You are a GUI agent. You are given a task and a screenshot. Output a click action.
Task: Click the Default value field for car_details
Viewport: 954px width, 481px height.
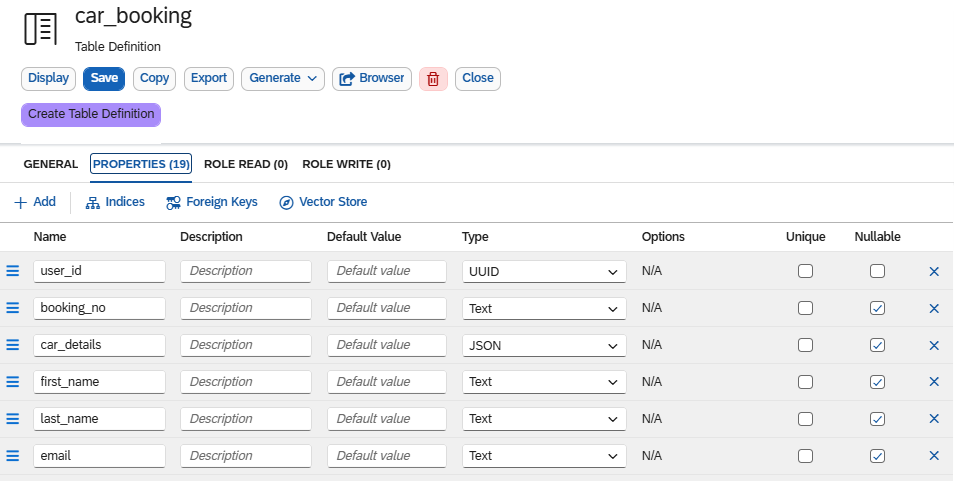387,345
